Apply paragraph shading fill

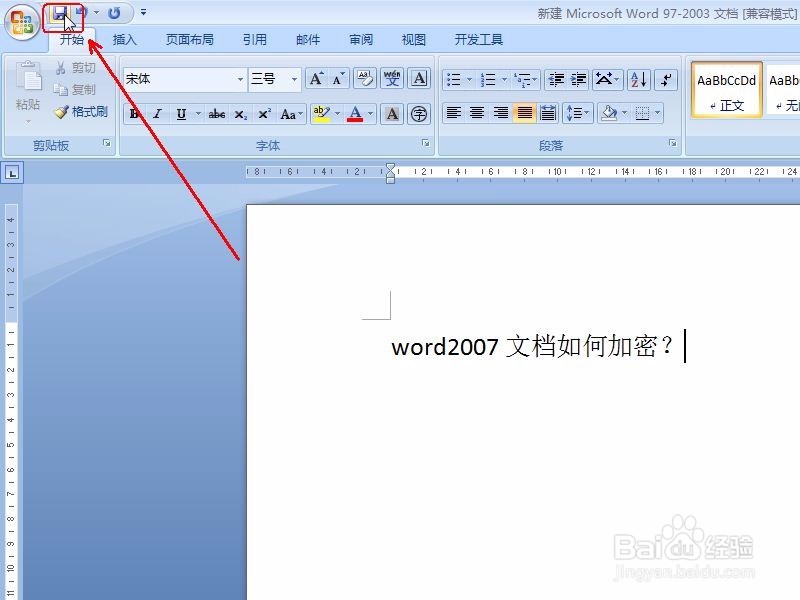click(609, 112)
